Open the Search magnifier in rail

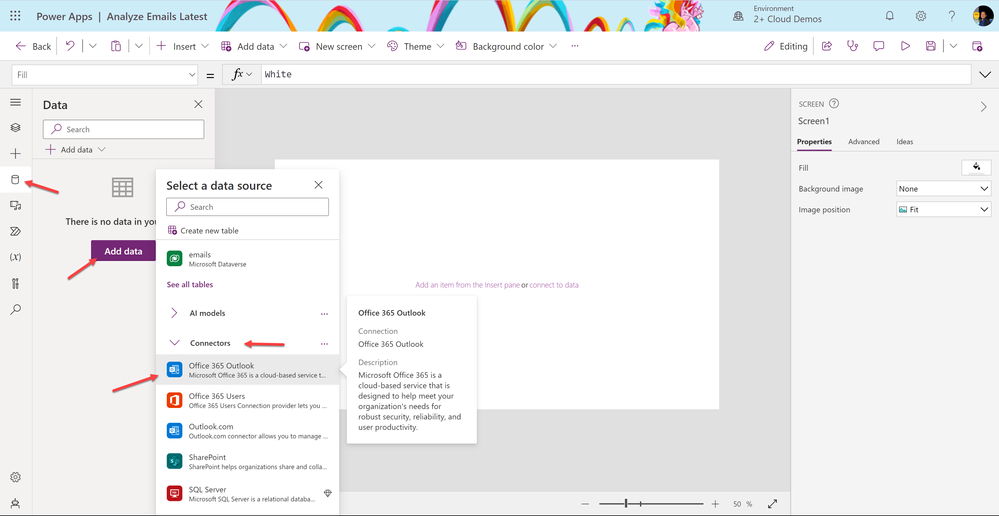(15, 310)
